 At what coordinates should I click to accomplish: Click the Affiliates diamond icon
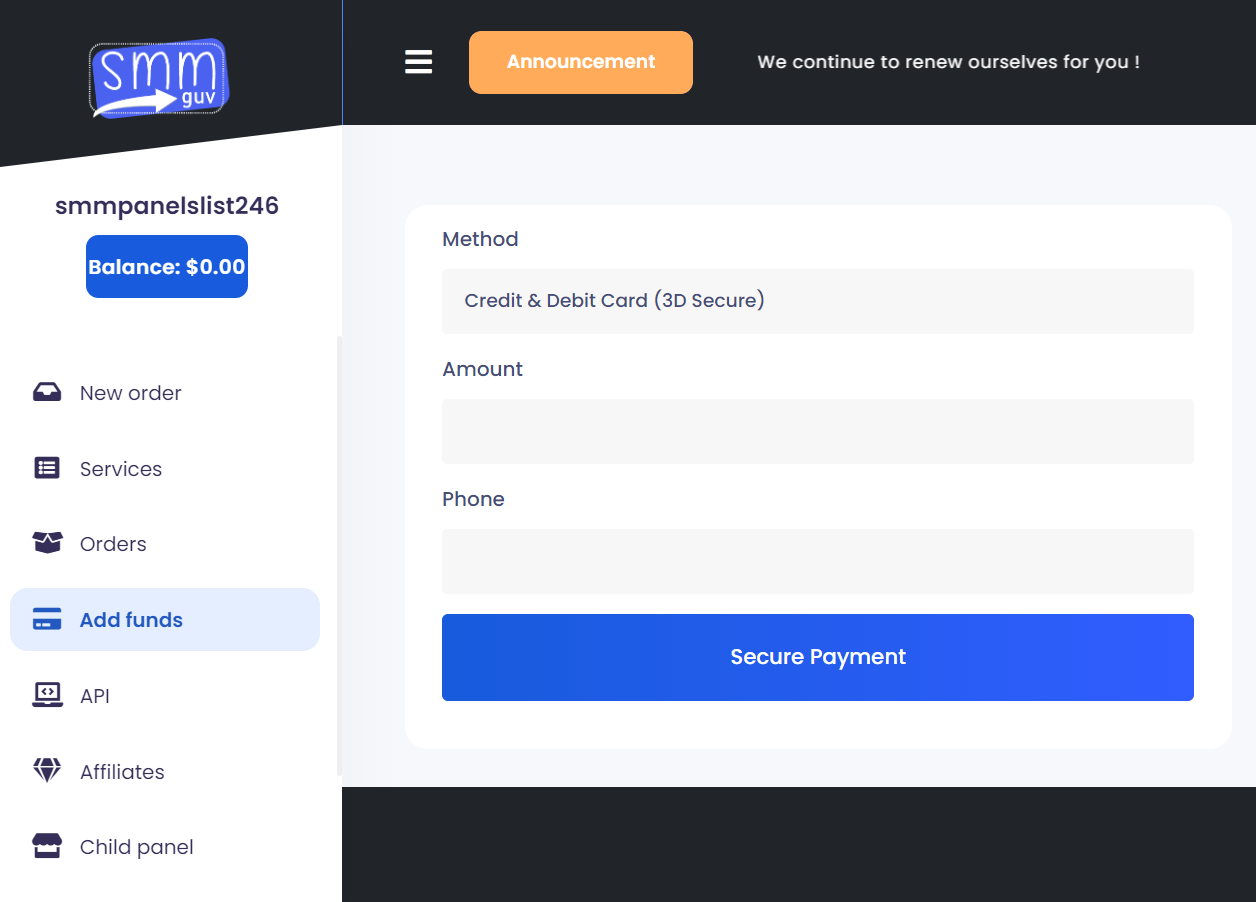[47, 771]
